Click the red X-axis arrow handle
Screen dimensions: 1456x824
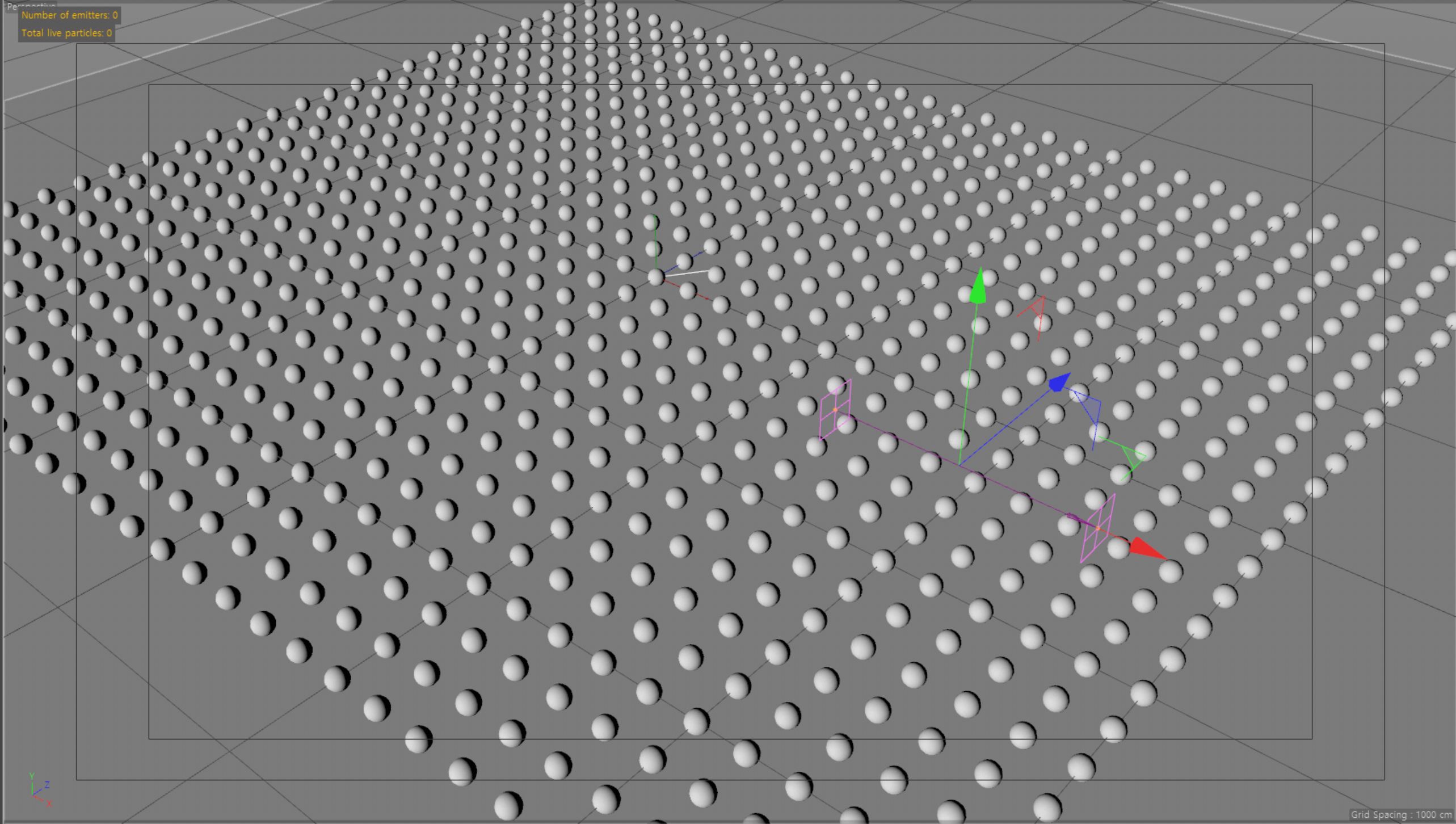click(1147, 549)
